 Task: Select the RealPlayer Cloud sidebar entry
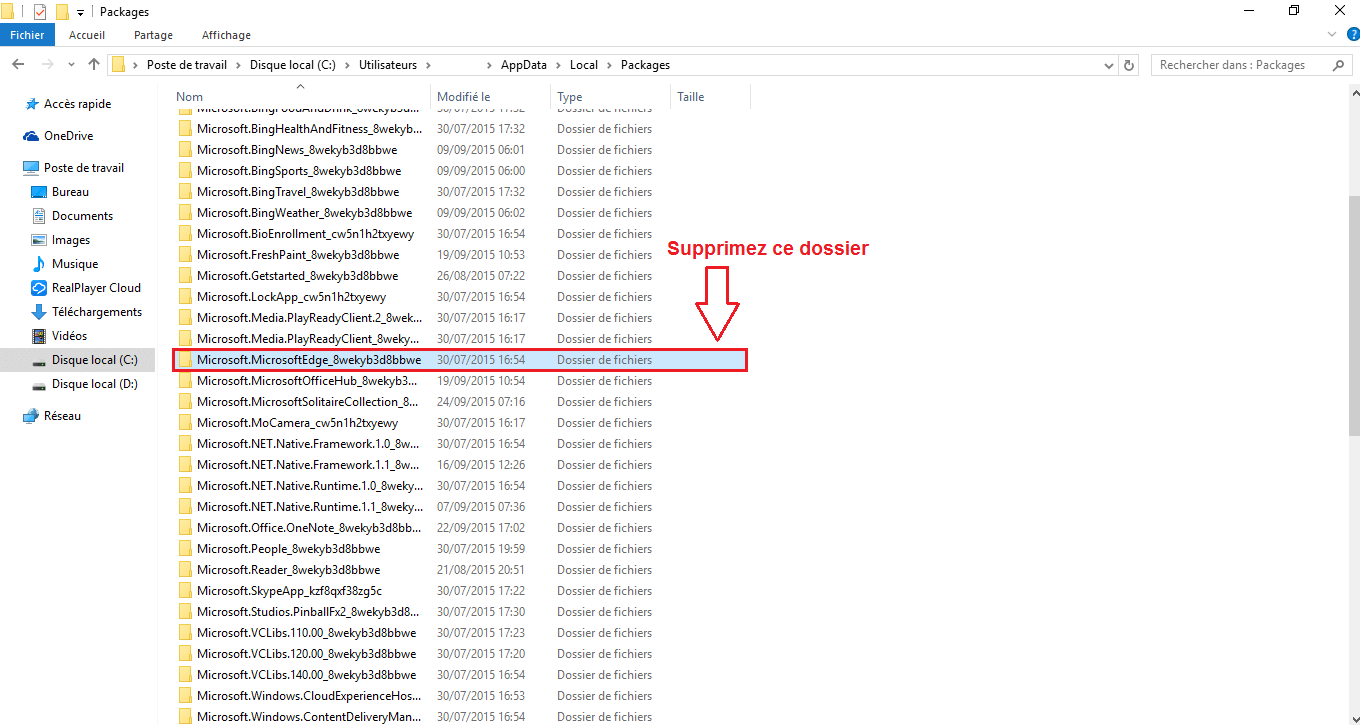click(x=96, y=288)
